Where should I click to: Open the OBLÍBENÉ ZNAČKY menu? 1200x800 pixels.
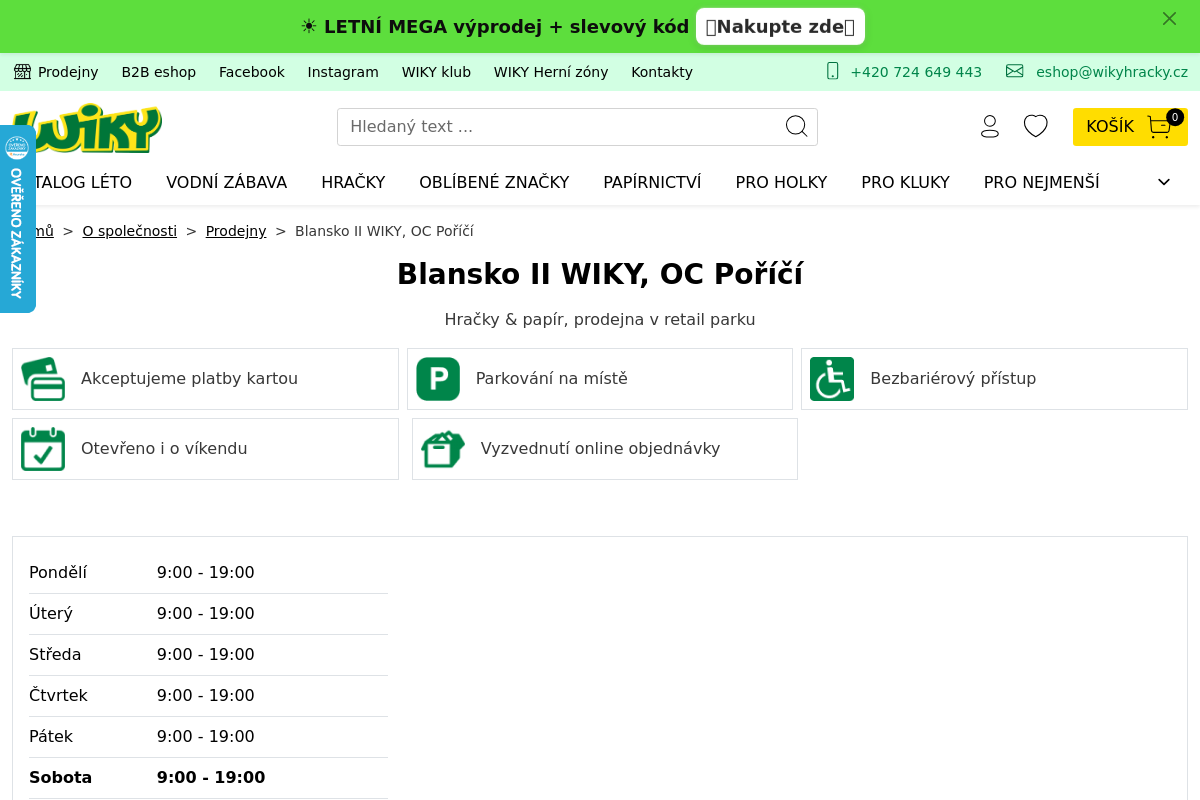(494, 182)
